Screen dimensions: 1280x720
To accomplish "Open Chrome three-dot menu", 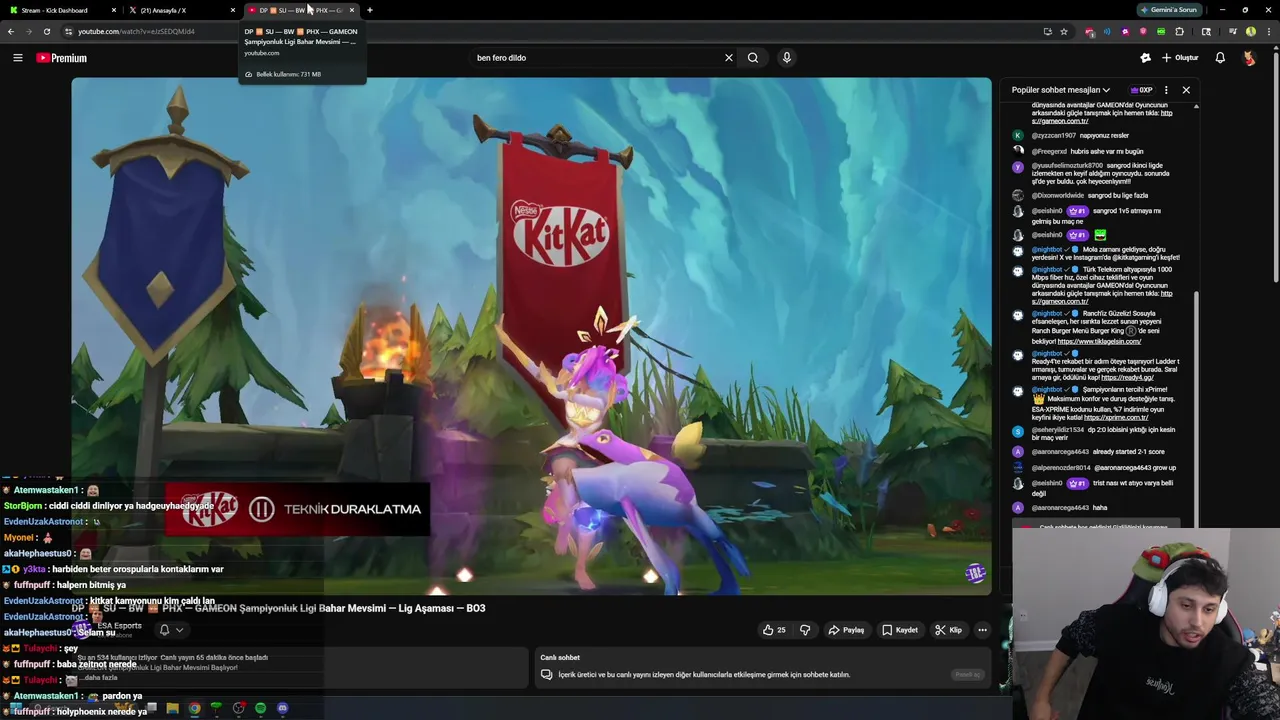I will (x=1268, y=31).
